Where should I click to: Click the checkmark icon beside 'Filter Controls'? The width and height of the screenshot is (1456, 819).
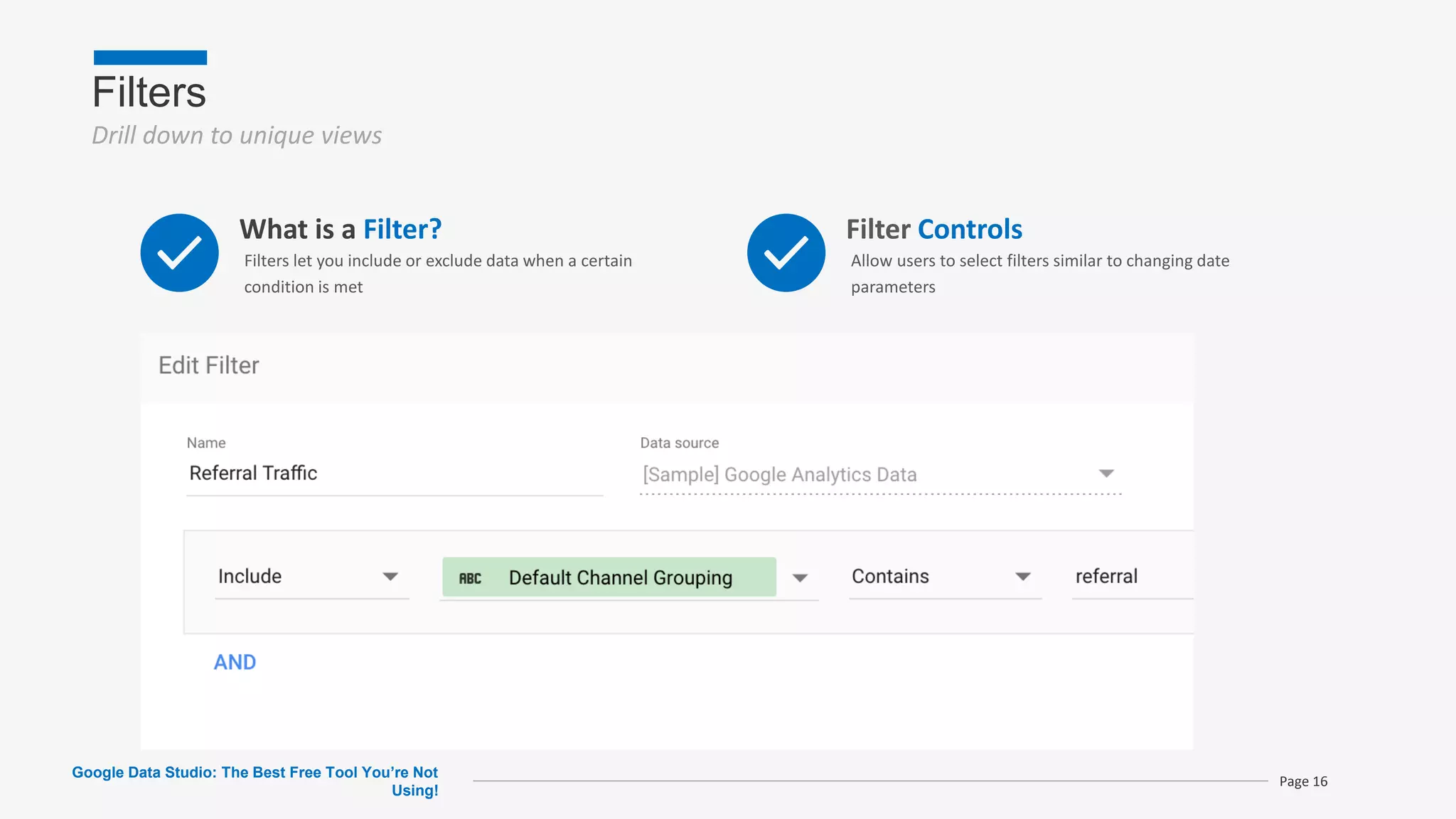pos(786,252)
